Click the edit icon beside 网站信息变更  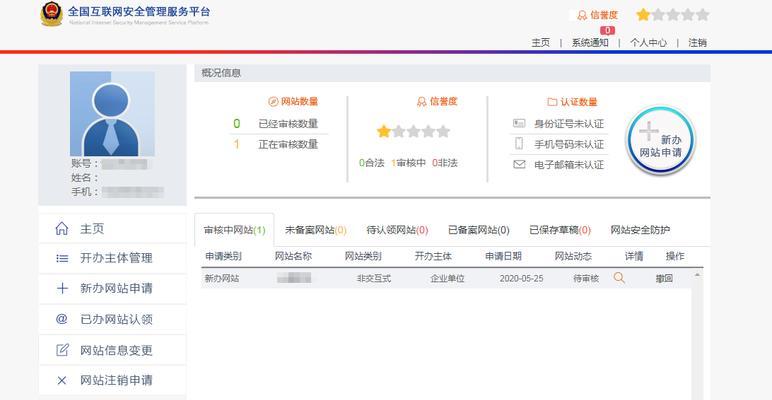[62, 350]
